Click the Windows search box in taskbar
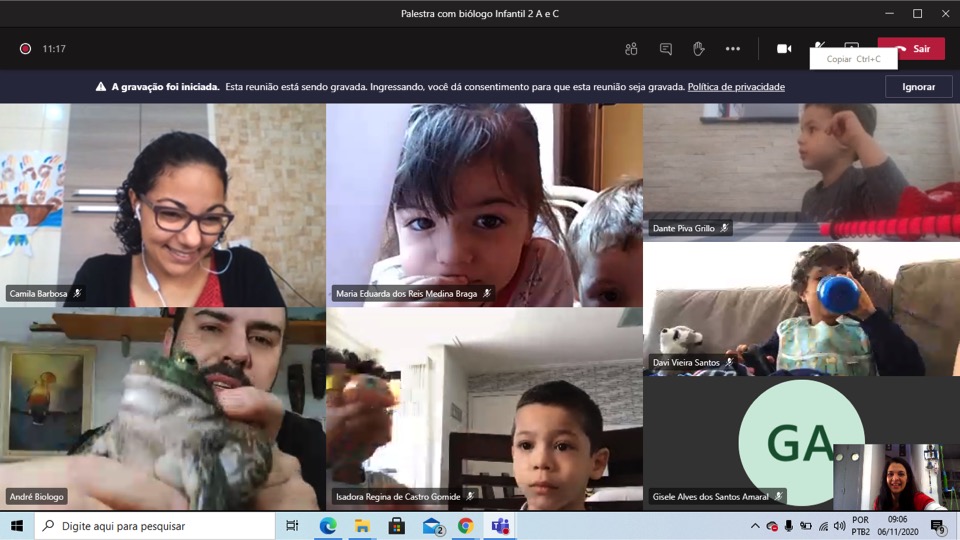Image resolution: width=960 pixels, height=540 pixels. pyautogui.click(x=155, y=526)
